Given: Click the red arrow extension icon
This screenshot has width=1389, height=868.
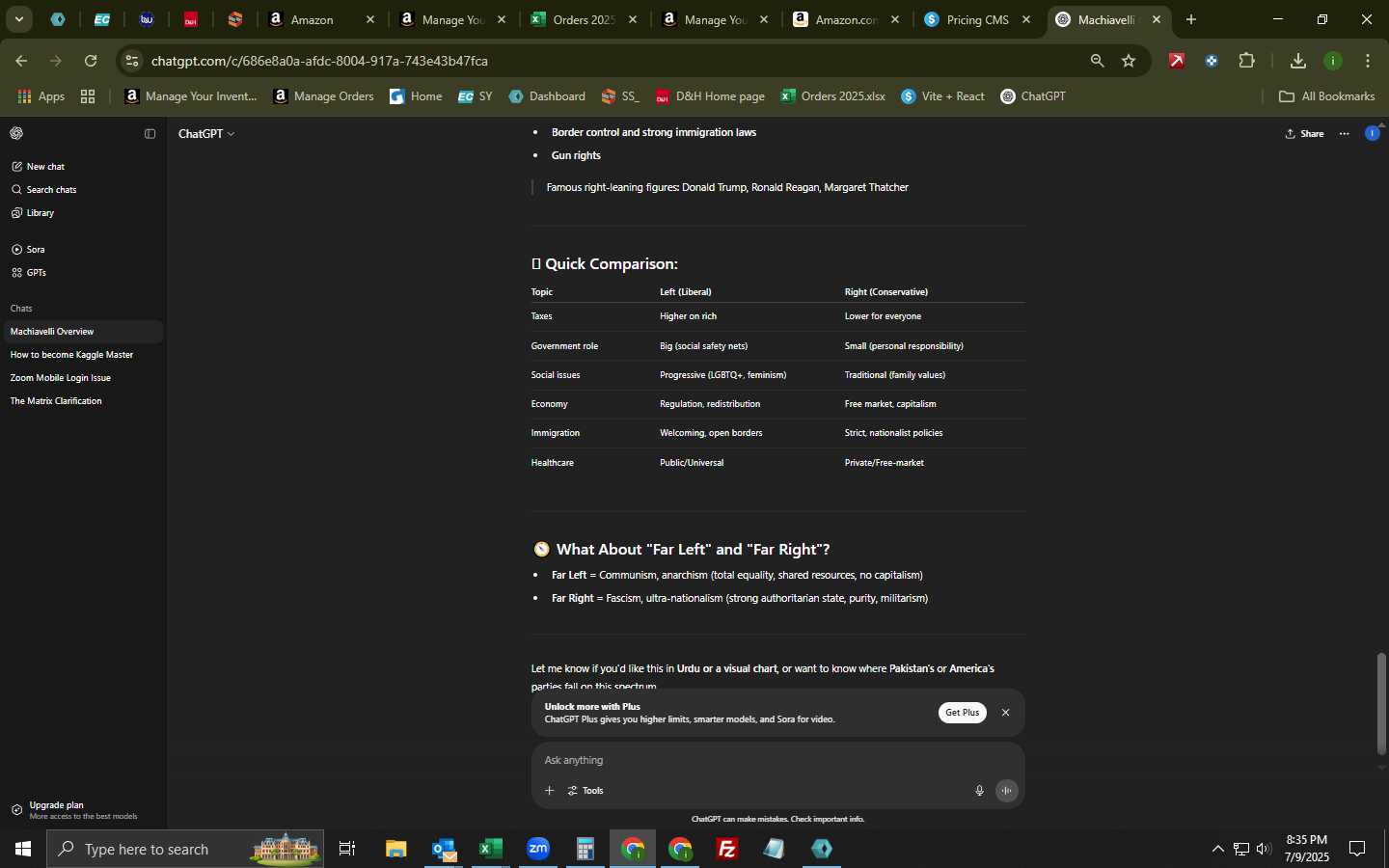Looking at the screenshot, I should pos(1177,61).
